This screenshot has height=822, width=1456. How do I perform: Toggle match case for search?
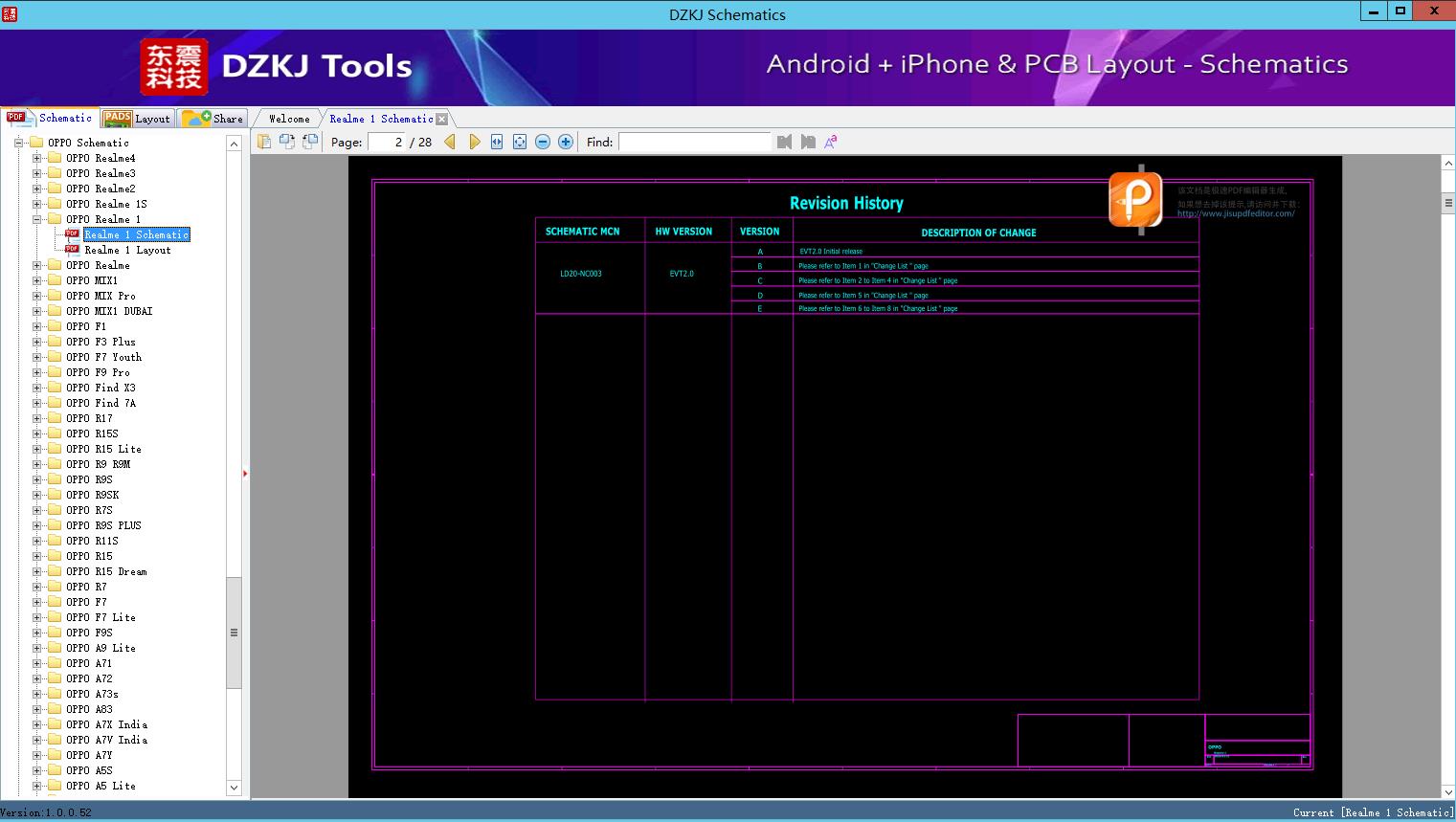point(831,142)
